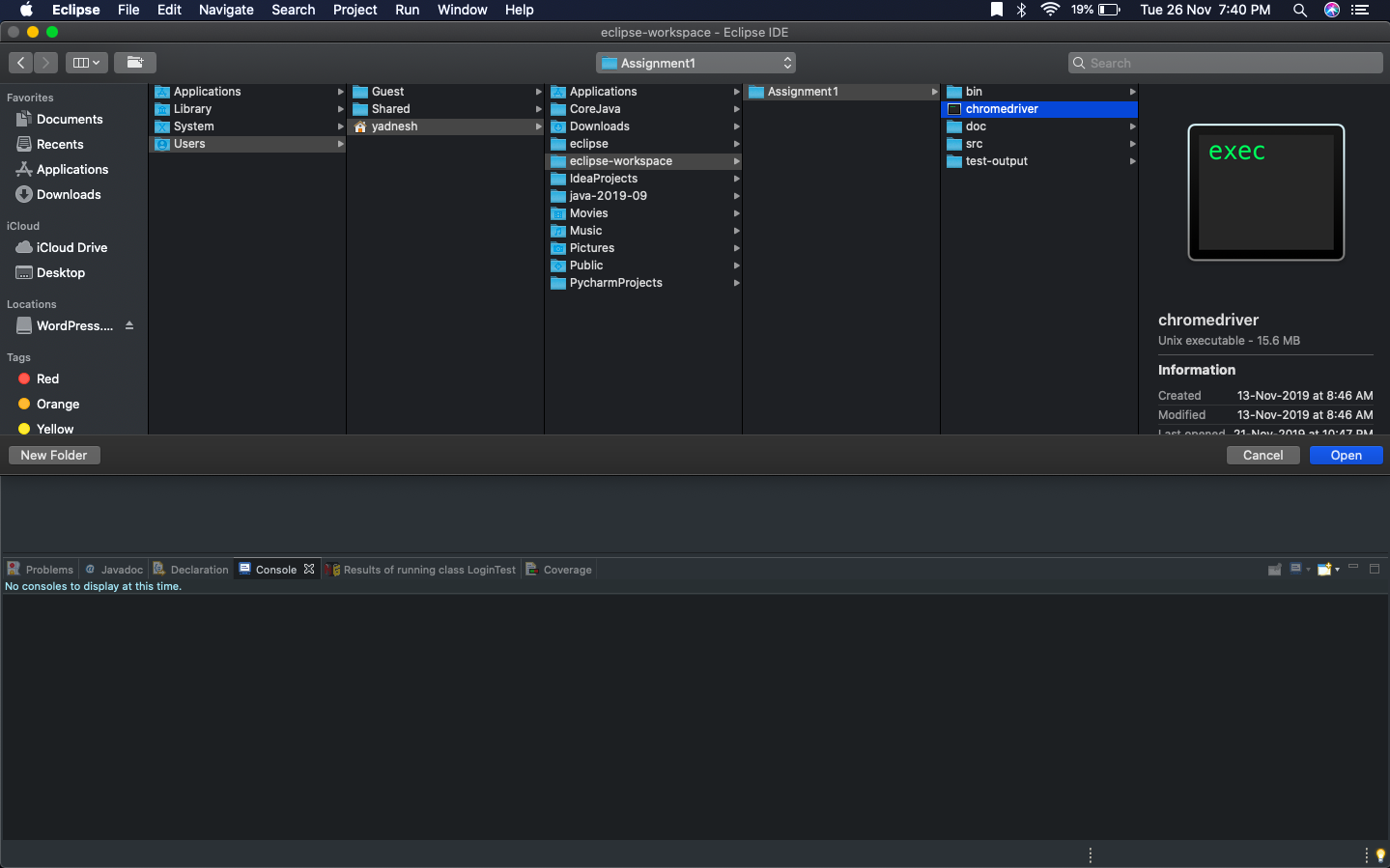The height and width of the screenshot is (868, 1390).
Task: Select the test-output folder
Action: point(996,161)
